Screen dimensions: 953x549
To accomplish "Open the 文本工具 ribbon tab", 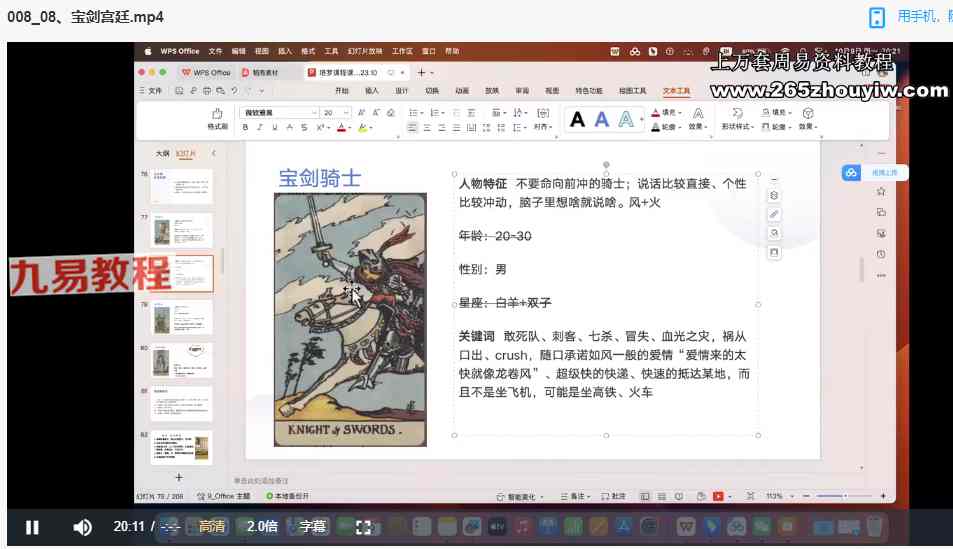I will pos(676,91).
